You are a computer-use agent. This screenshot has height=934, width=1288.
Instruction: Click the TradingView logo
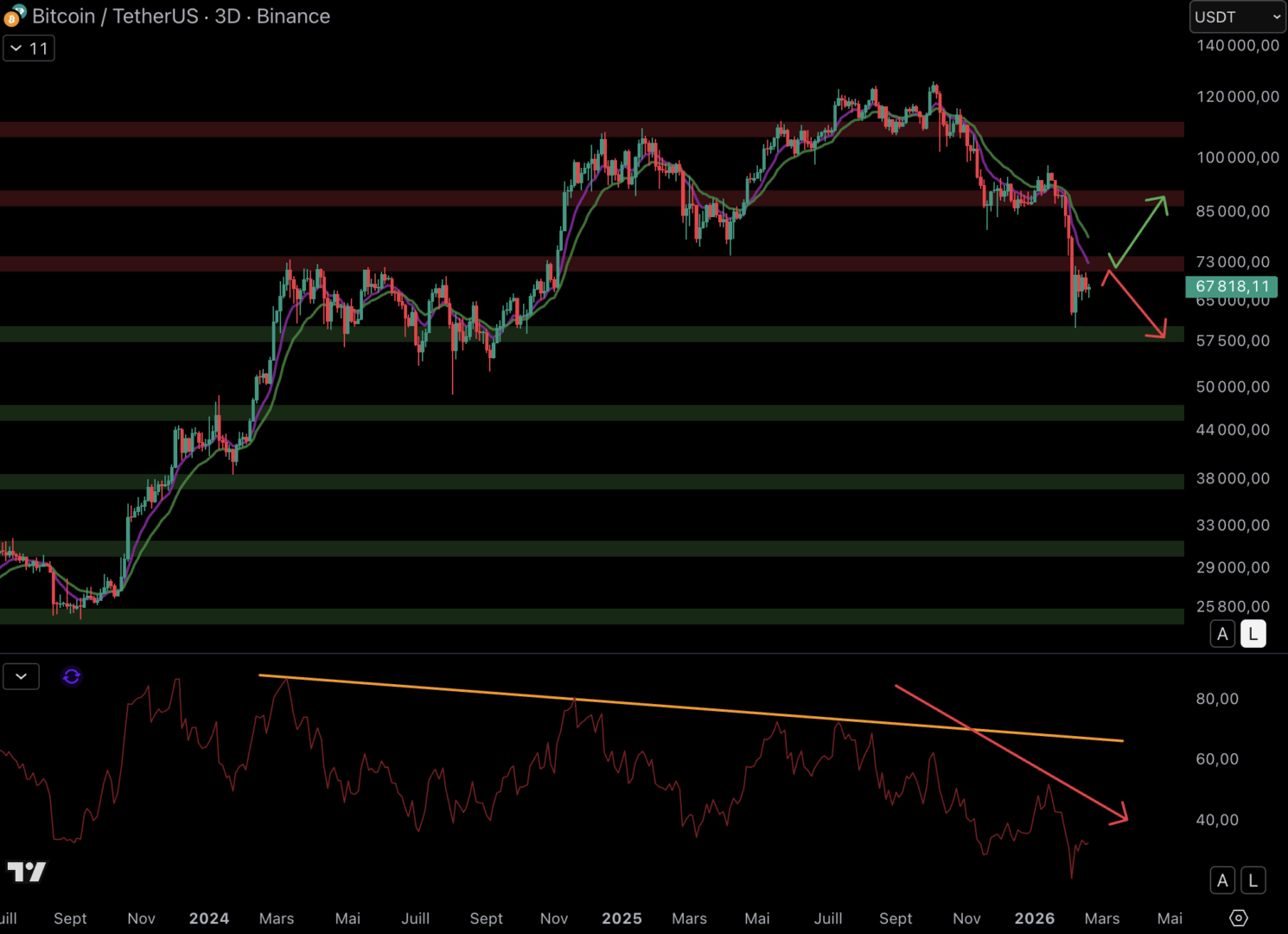[x=26, y=872]
